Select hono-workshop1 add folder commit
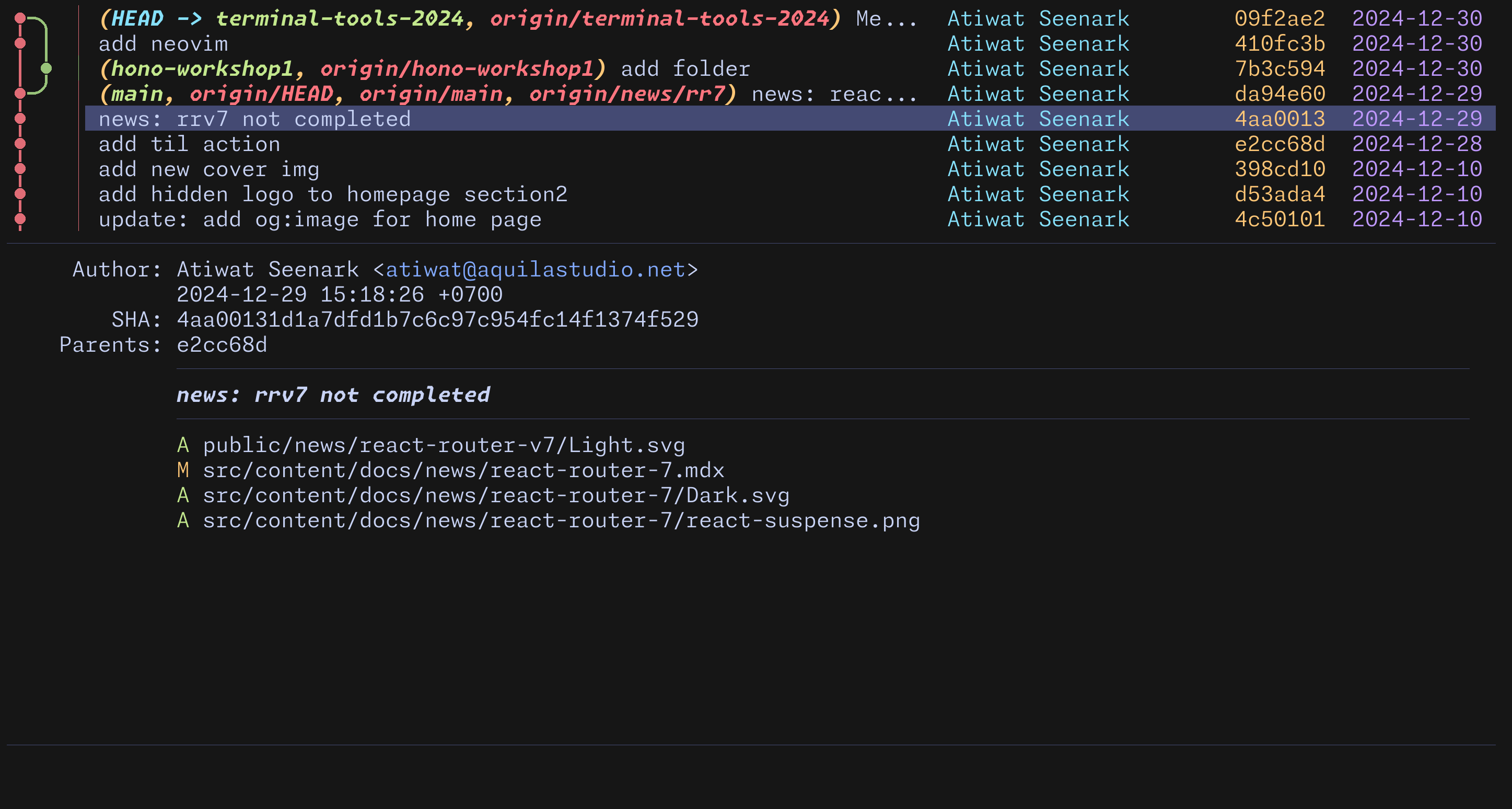 [685, 70]
